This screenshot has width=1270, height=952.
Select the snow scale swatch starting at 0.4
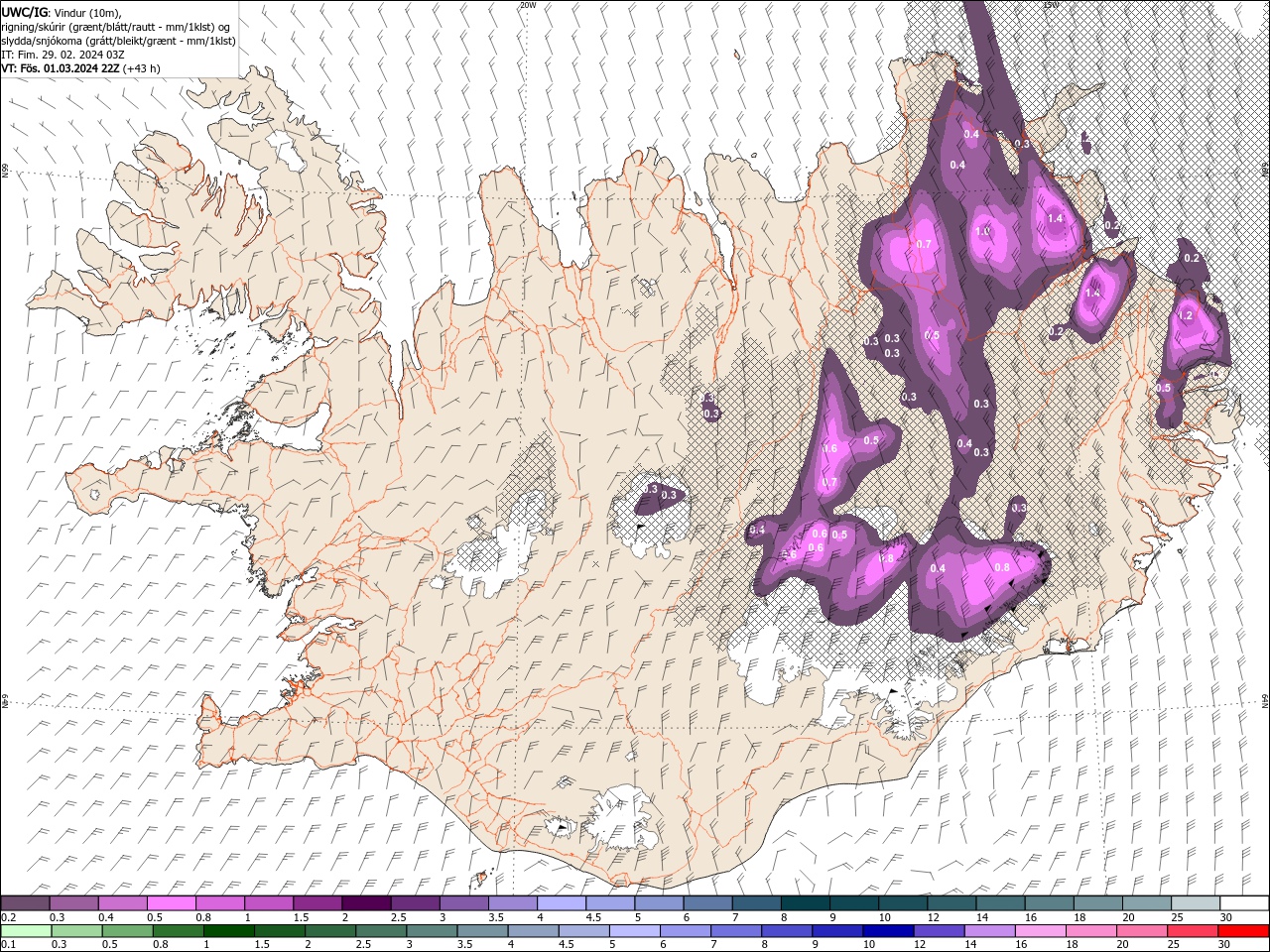point(122,903)
